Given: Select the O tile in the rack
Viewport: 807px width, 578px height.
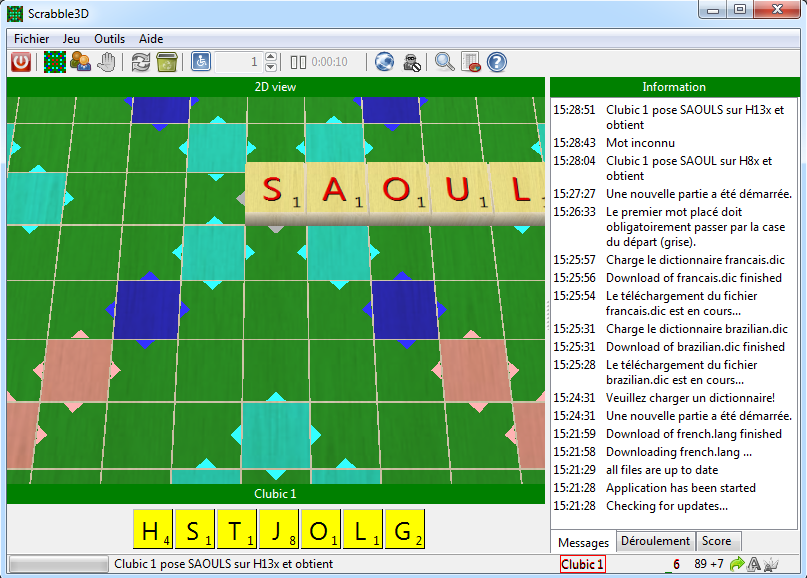Looking at the screenshot, I should click(x=321, y=529).
